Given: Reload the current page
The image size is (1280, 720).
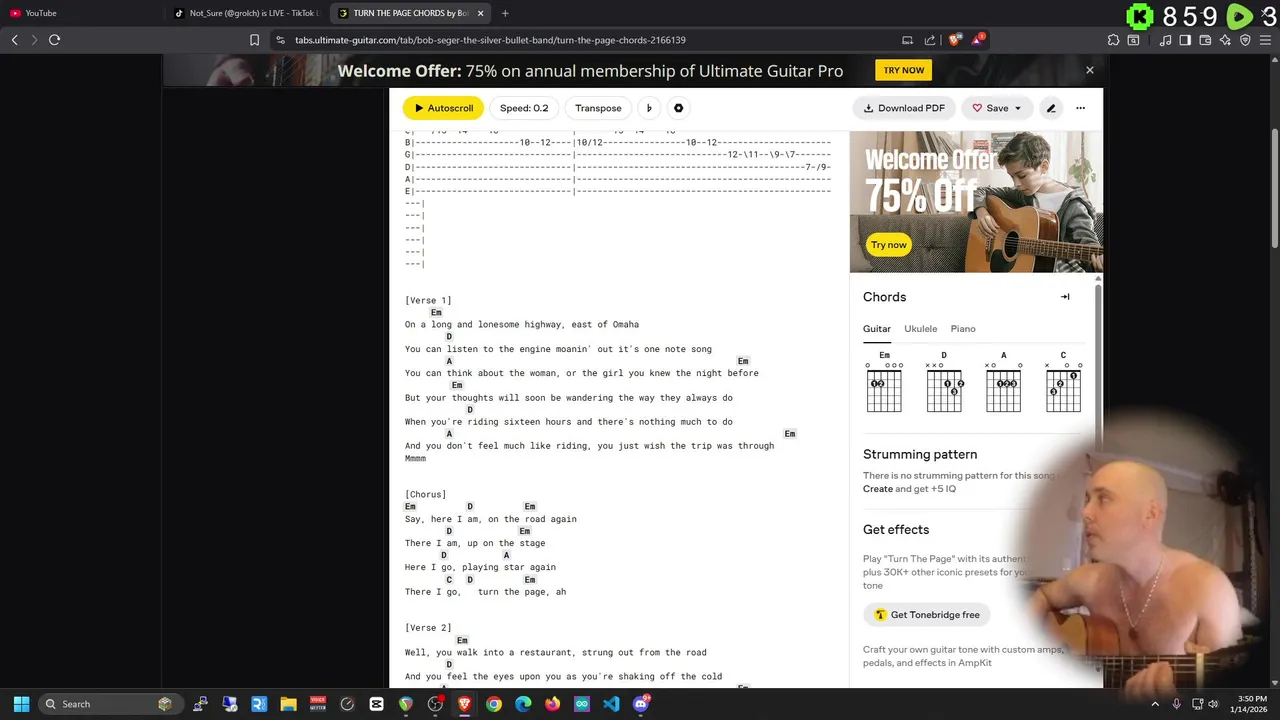Looking at the screenshot, I should (55, 40).
